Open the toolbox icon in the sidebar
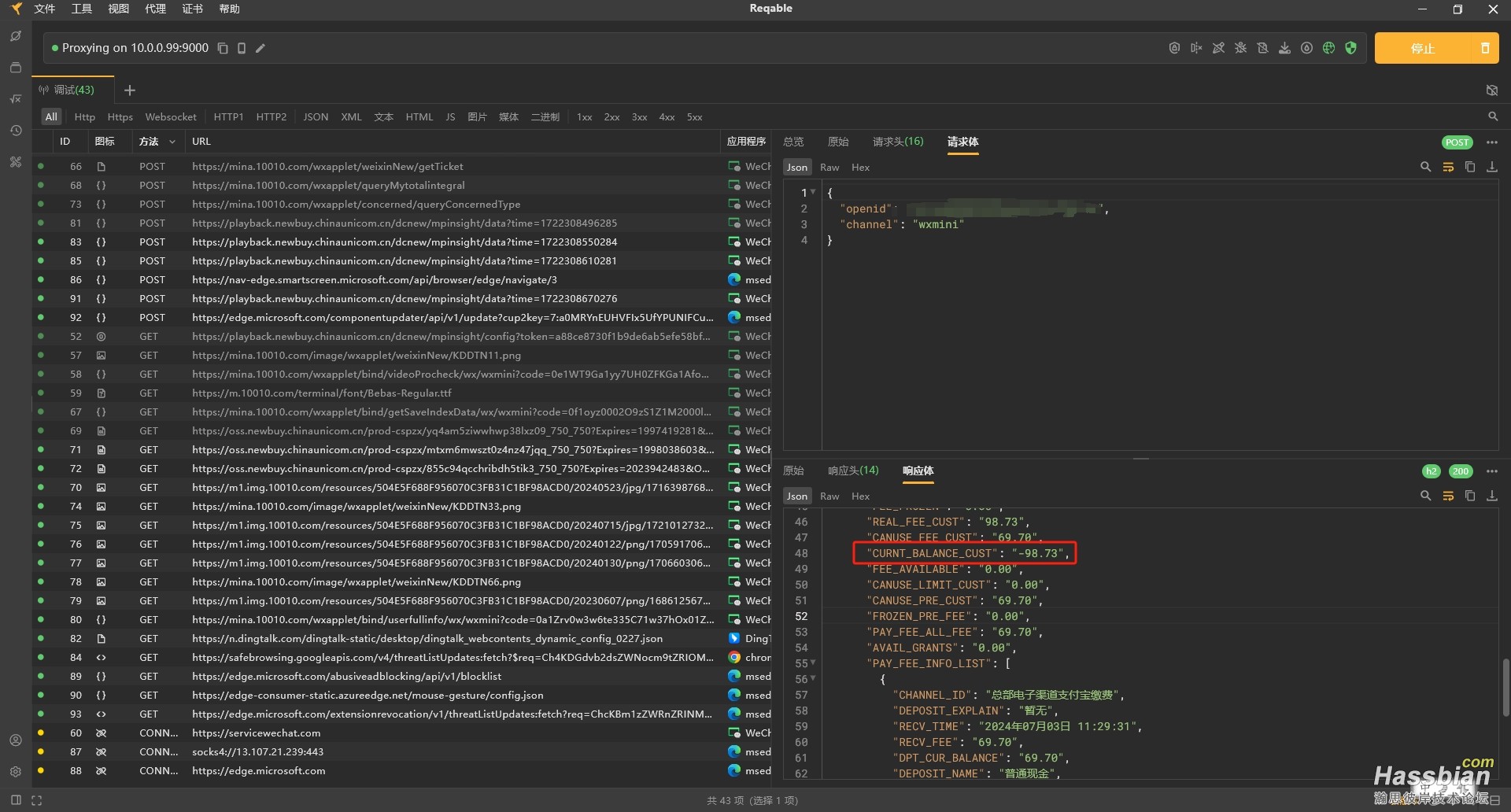Image resolution: width=1511 pixels, height=812 pixels. [x=16, y=162]
